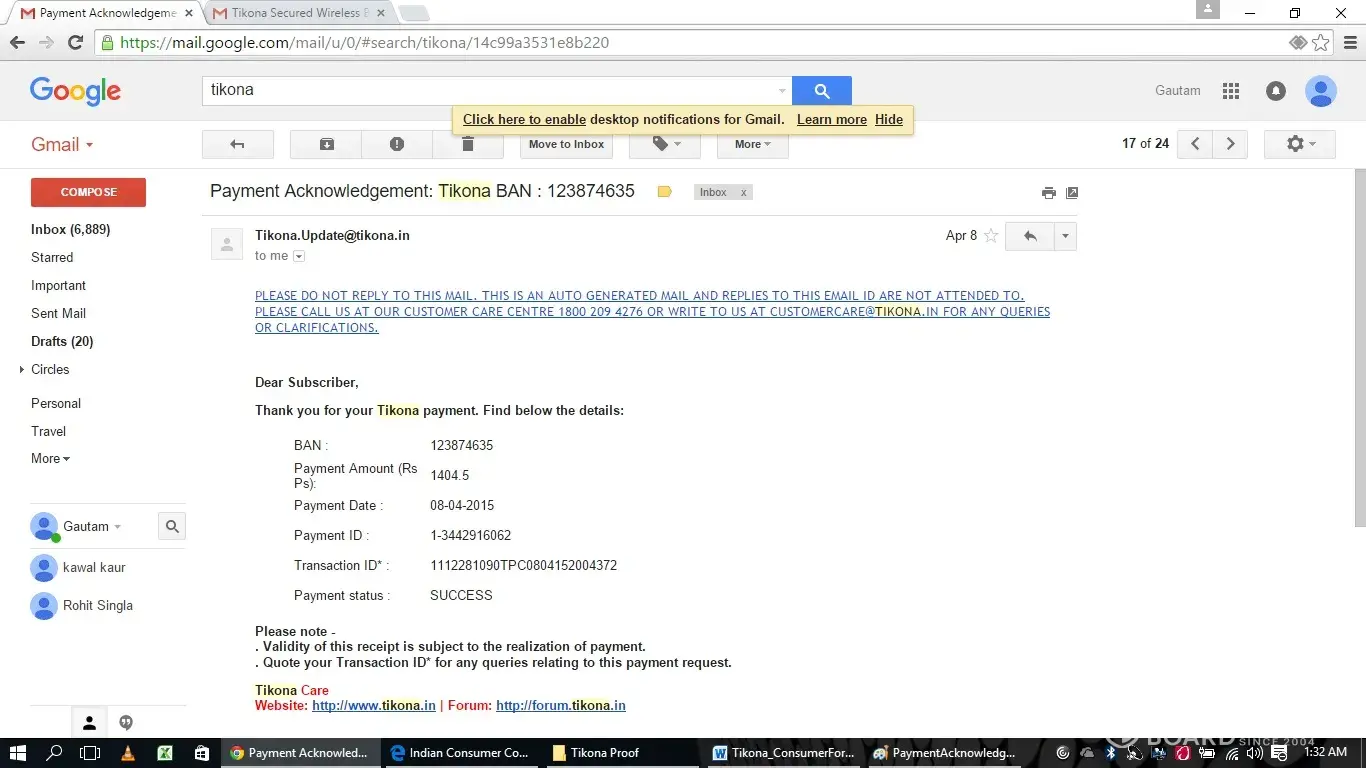Show details of 'to me' recipients
This screenshot has width=1366, height=768.
coord(299,256)
